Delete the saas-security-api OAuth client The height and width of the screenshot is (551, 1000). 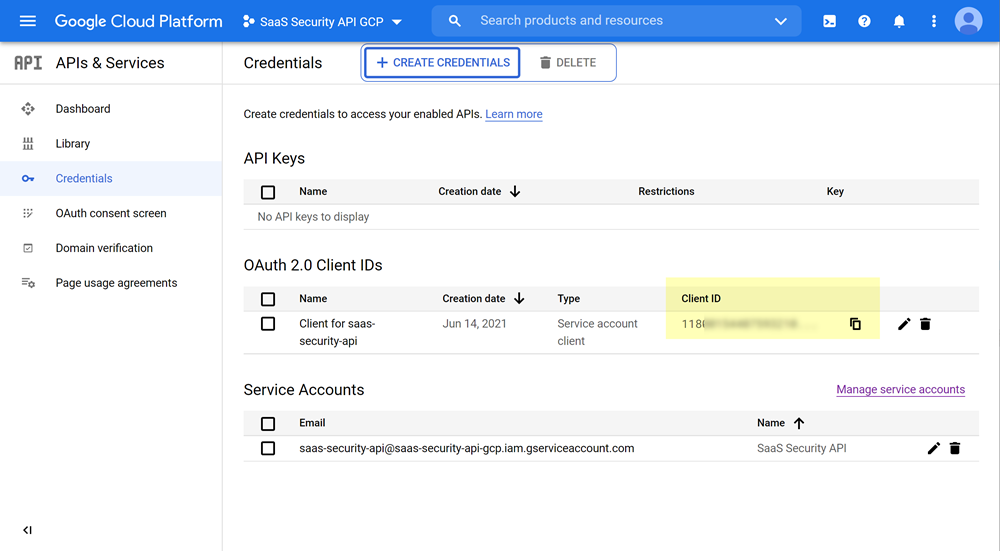click(x=925, y=324)
